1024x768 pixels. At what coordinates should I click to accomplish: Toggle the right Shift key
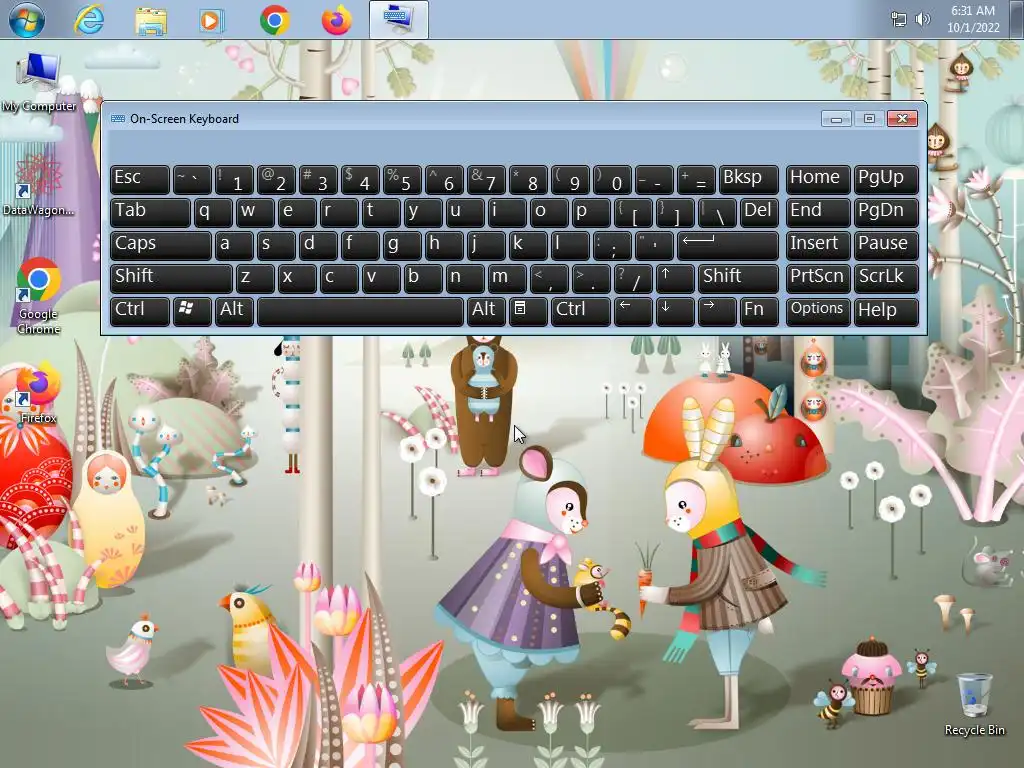pyautogui.click(x=738, y=278)
